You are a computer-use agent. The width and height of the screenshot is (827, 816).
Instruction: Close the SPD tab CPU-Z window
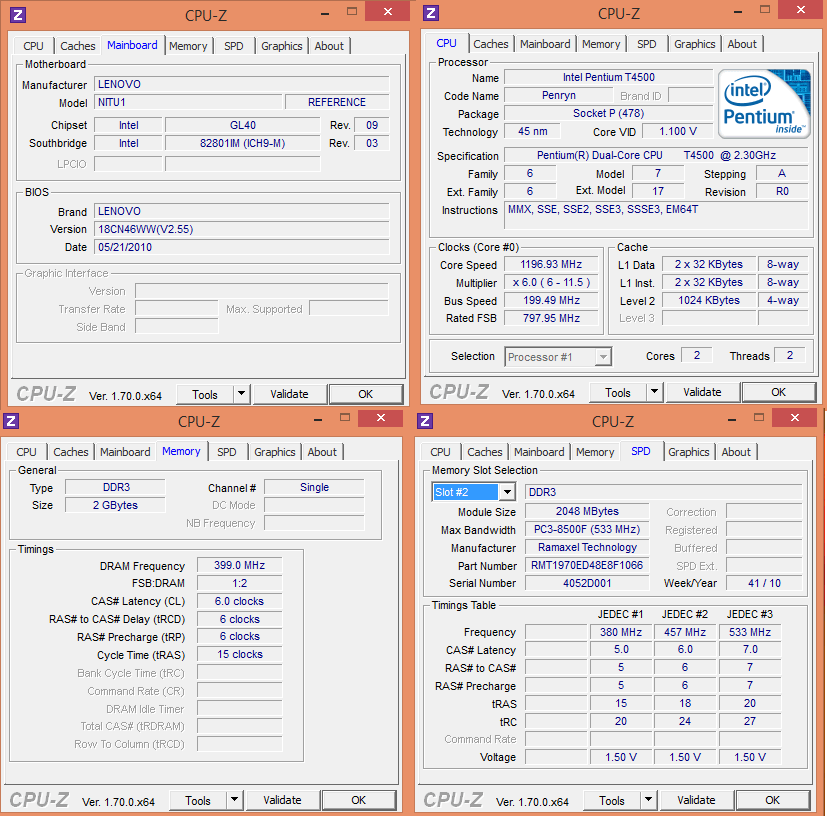click(x=794, y=418)
